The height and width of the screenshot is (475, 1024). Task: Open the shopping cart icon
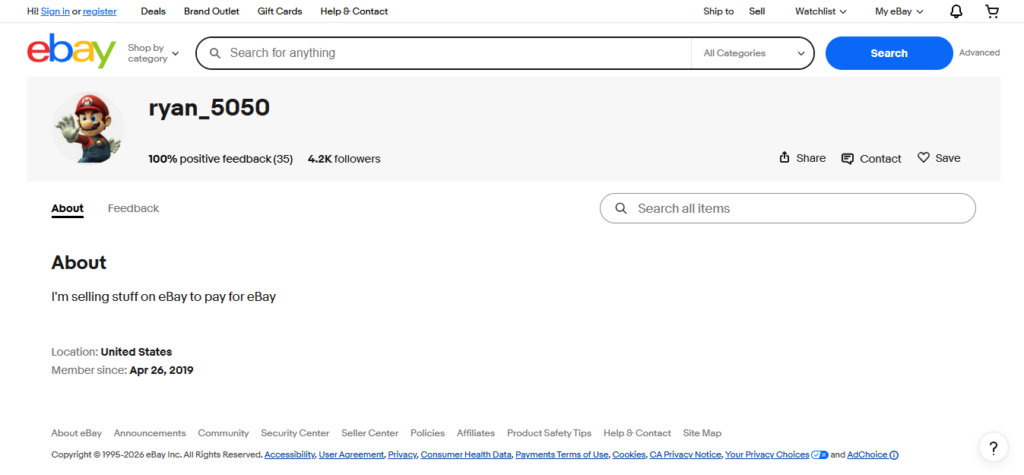tap(992, 11)
